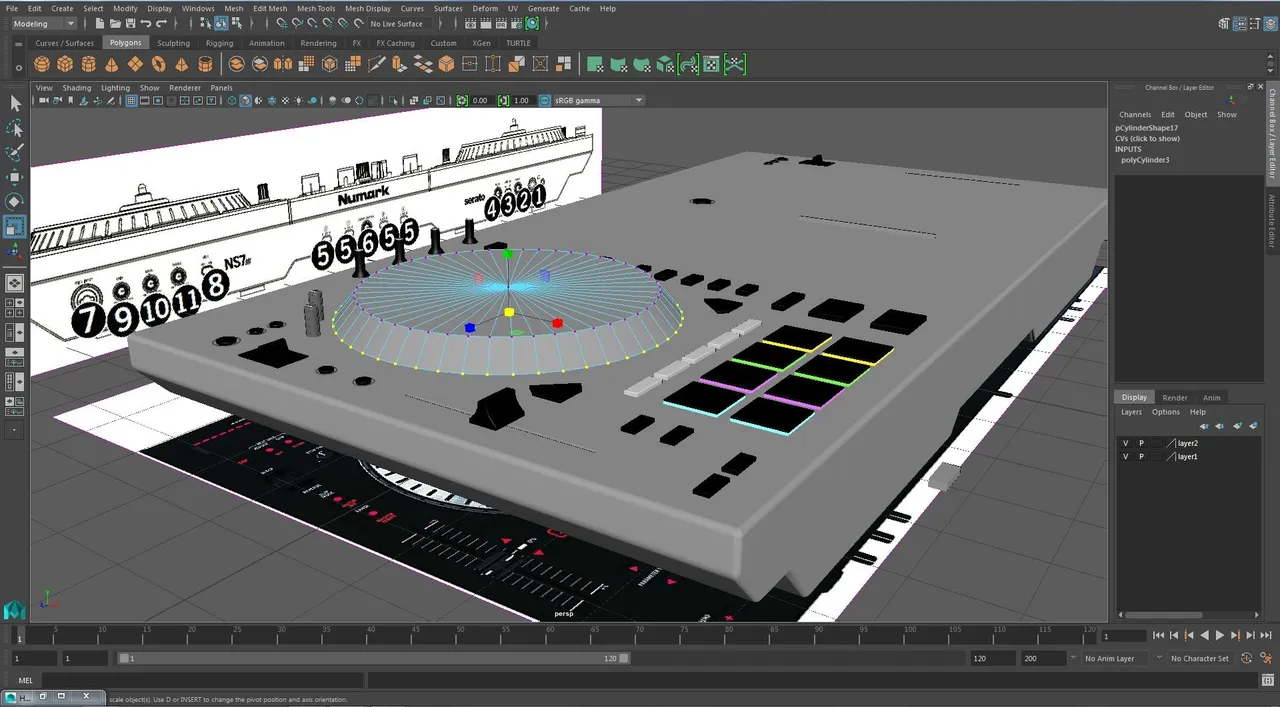Screen dimensions: 1280x707
Task: Choose the Paint Selection tool
Action: point(15,153)
